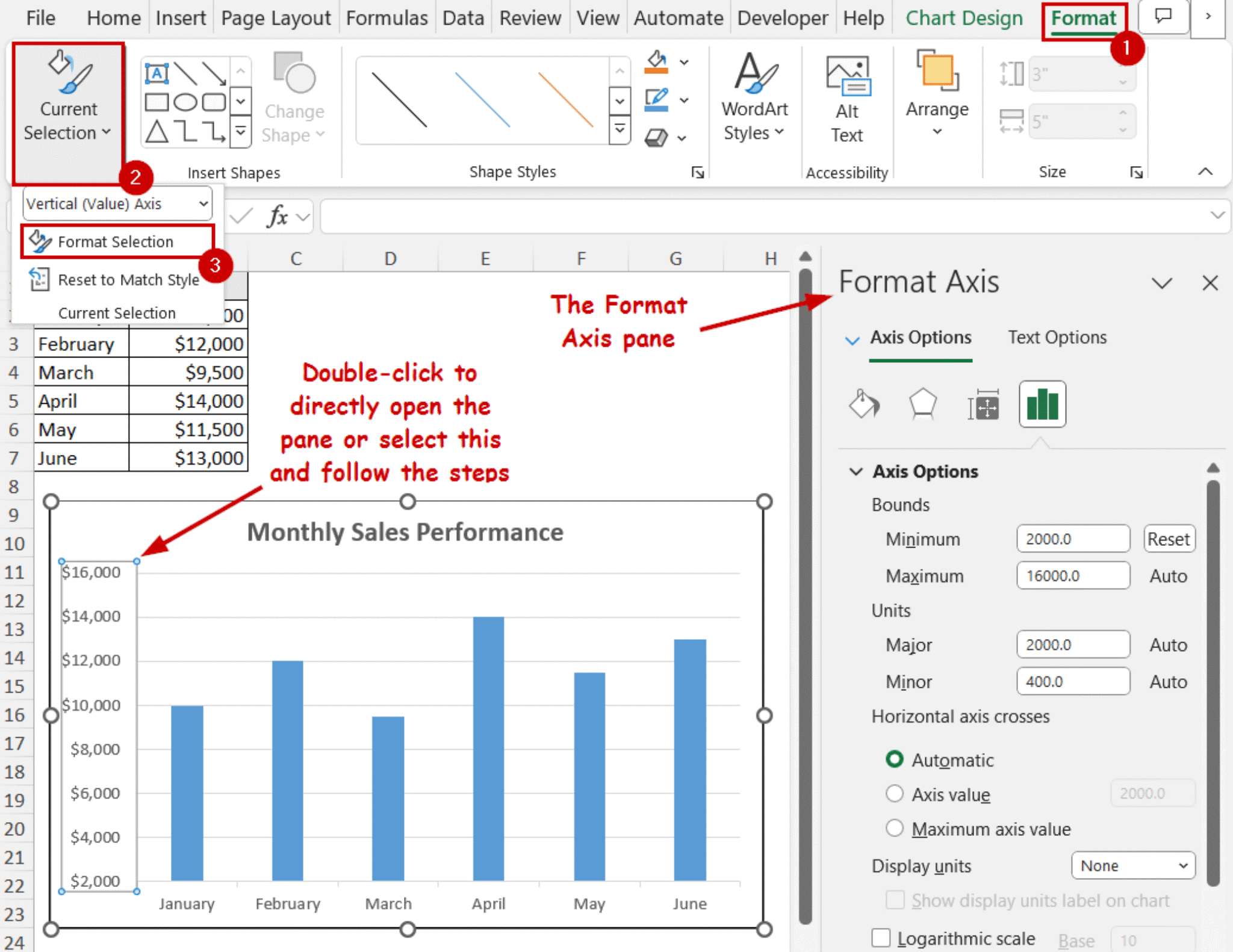The height and width of the screenshot is (952, 1233).
Task: Click the Reset button next to Minimum
Action: tap(1168, 538)
